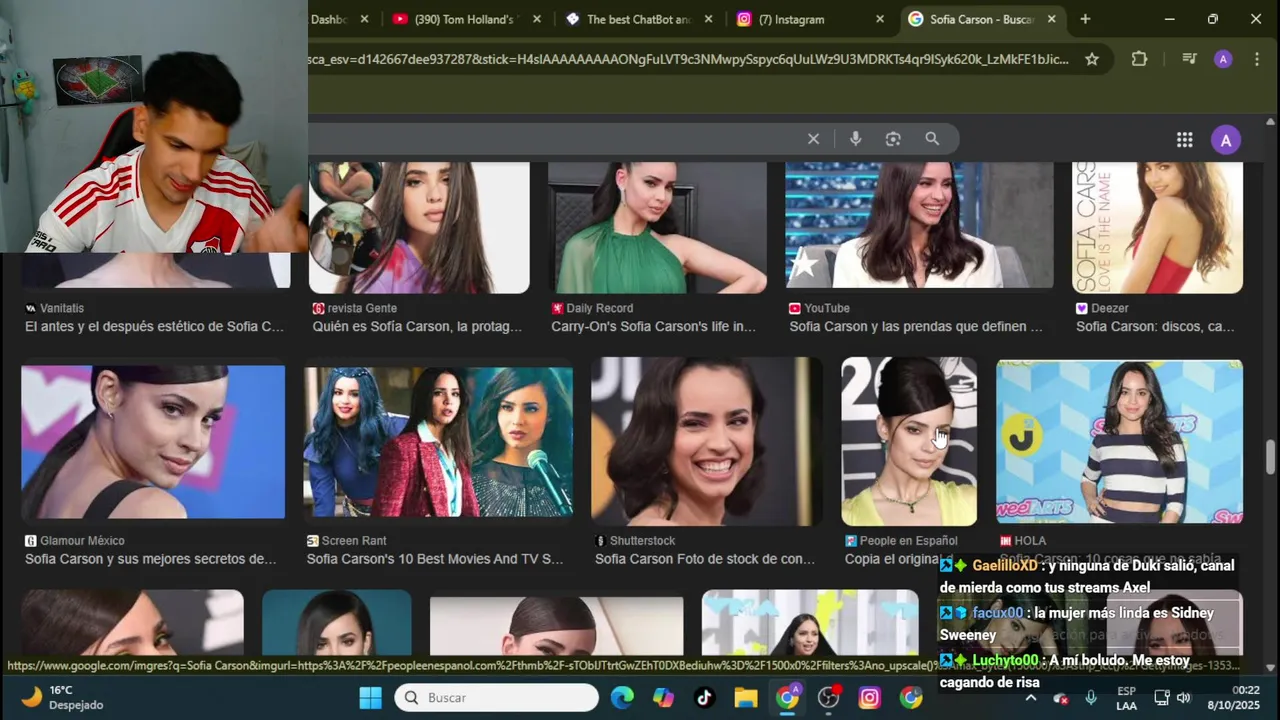Open the Daily Record green dress image

[657, 227]
